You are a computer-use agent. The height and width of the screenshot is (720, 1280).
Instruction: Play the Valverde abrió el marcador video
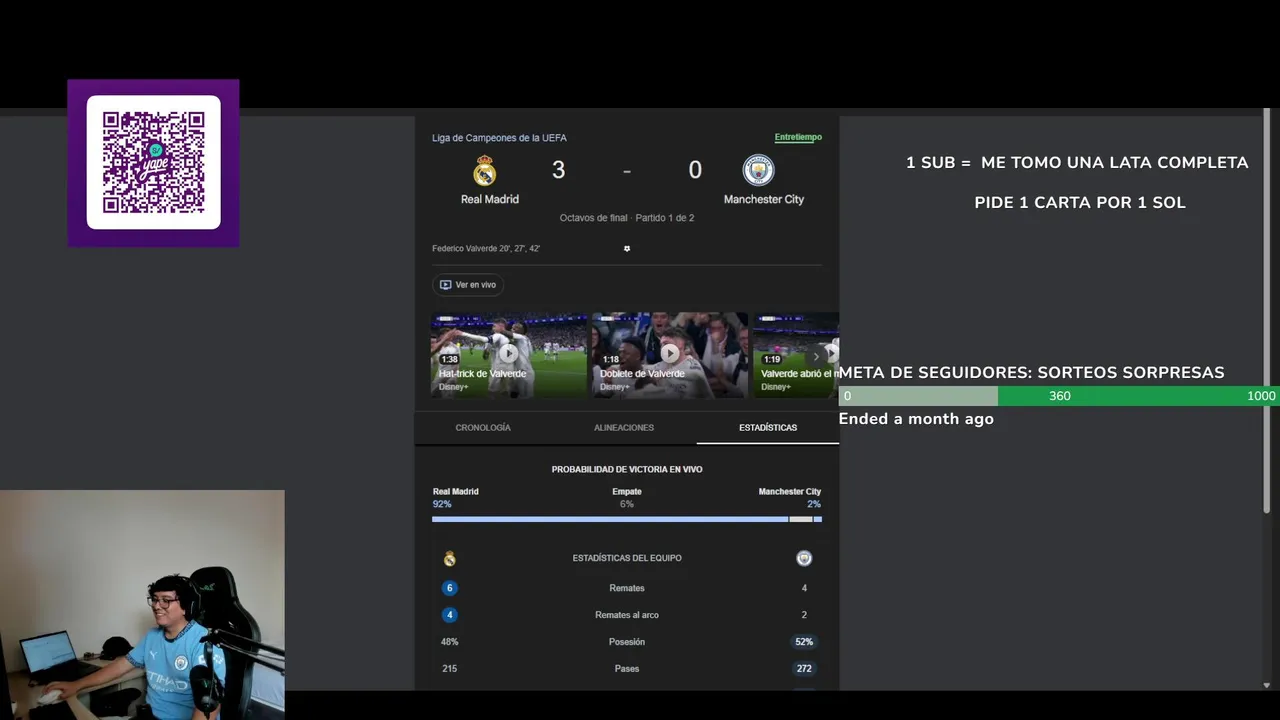click(796, 353)
